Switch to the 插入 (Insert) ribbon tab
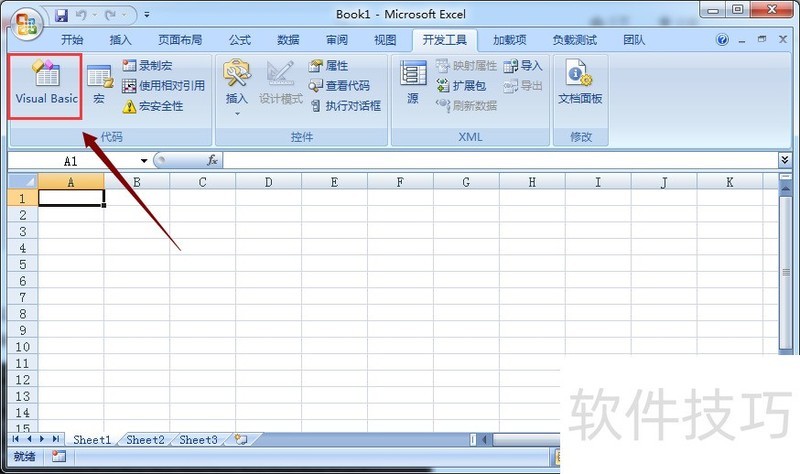 point(120,40)
